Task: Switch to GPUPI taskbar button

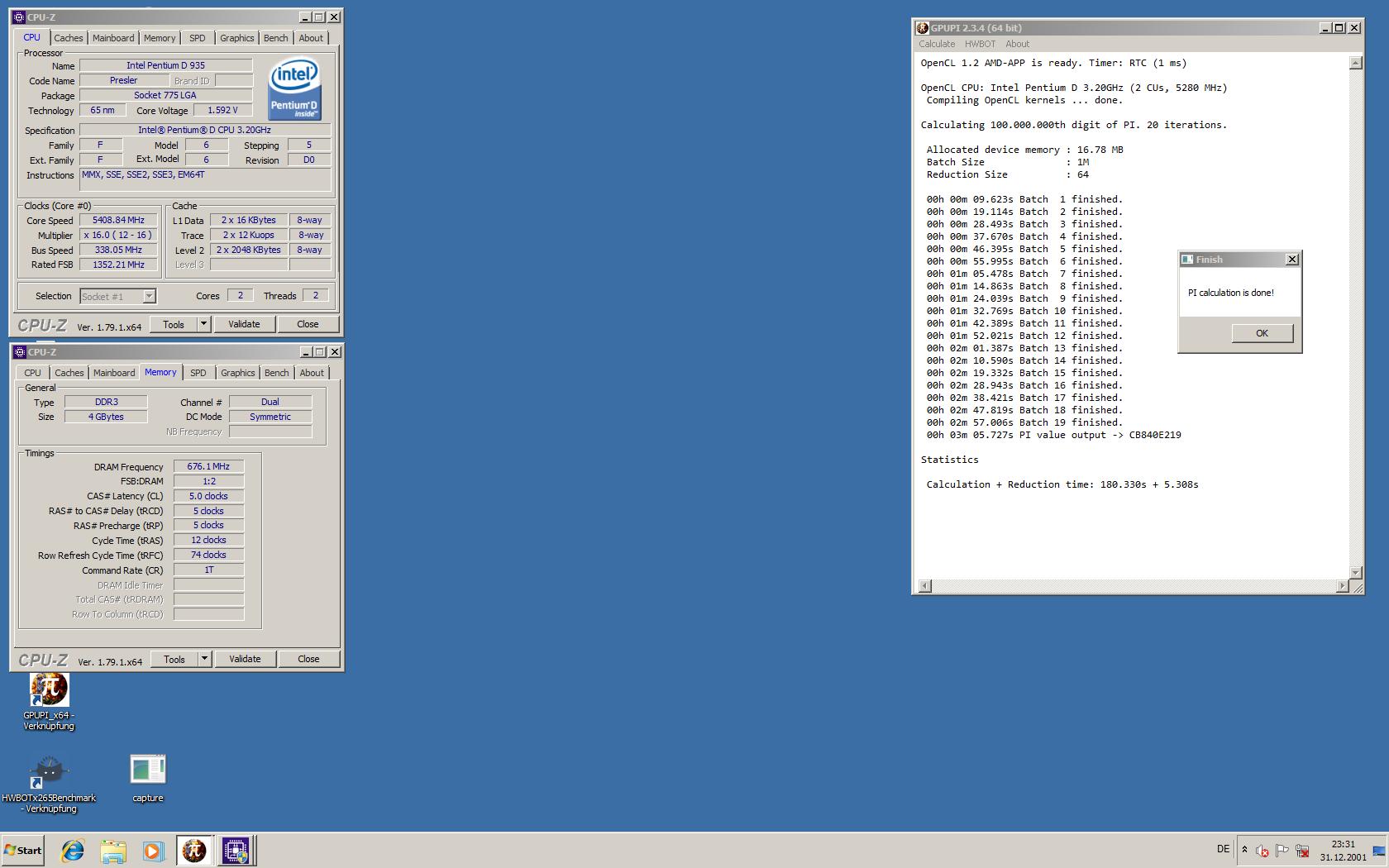Action: coord(194,850)
